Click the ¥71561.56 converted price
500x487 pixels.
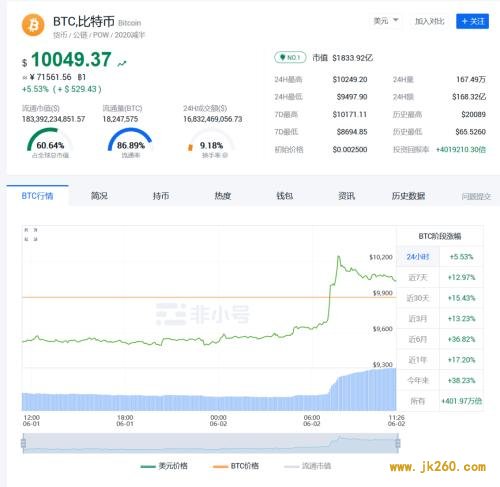click(51, 77)
